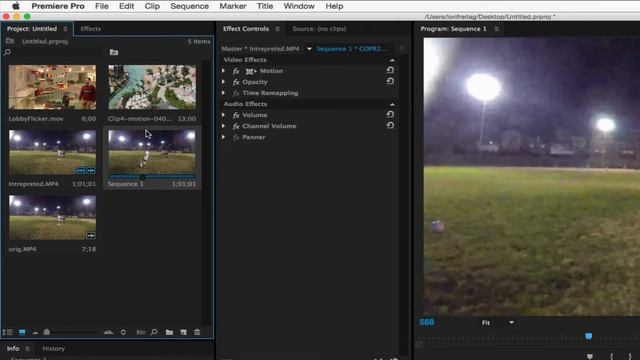Open the Apple menu
Image resolution: width=640 pixels, height=360 pixels.
[16, 6]
